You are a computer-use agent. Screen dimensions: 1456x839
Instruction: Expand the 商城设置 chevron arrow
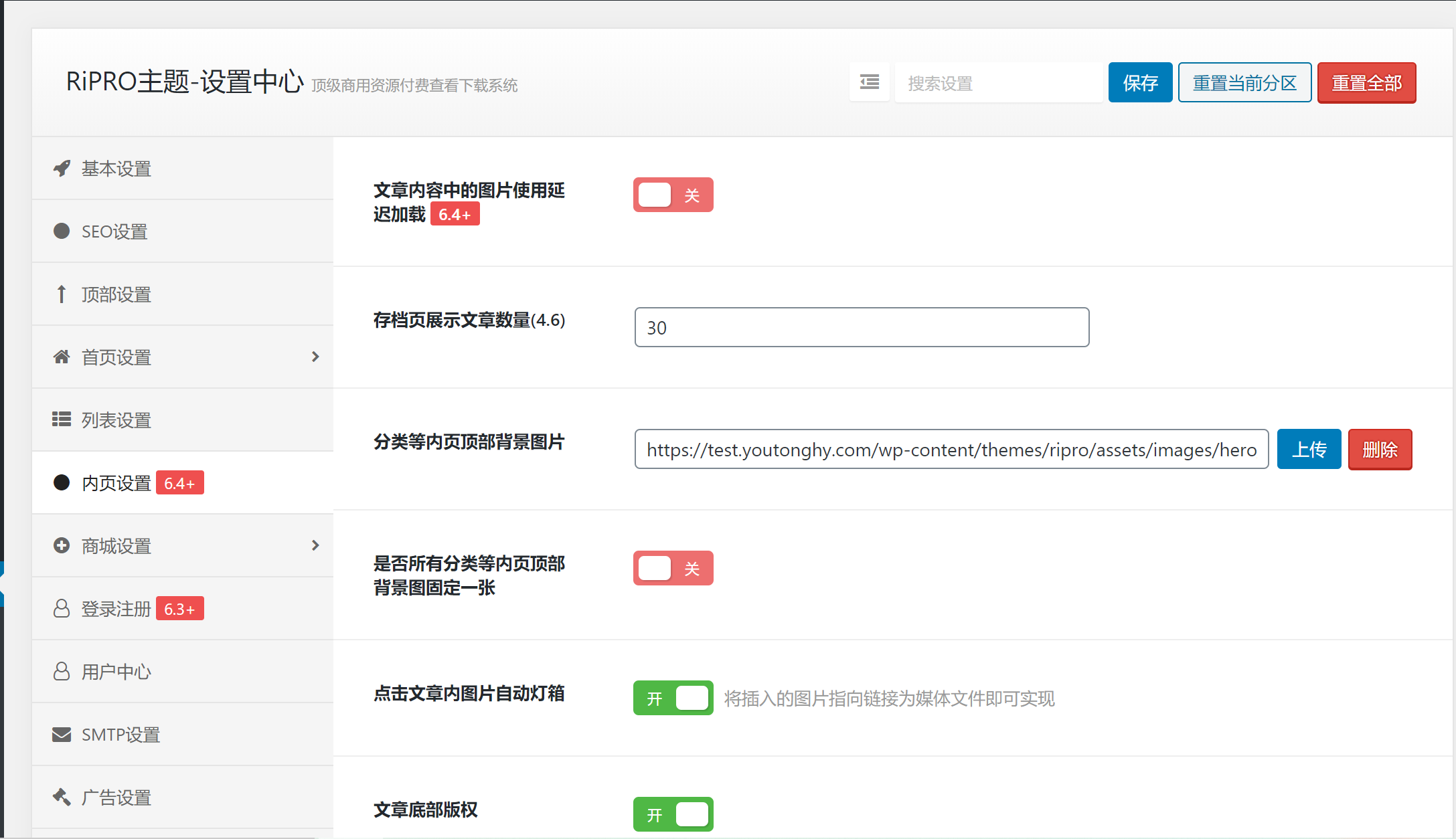(315, 545)
